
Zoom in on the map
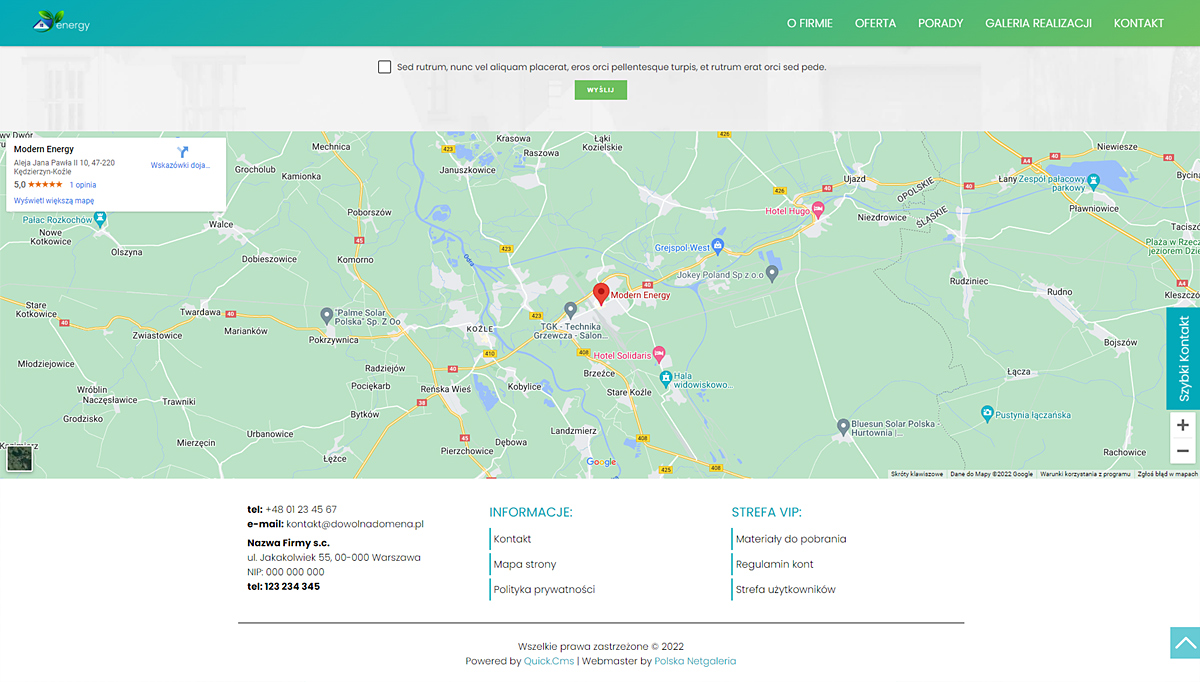(x=1182, y=425)
